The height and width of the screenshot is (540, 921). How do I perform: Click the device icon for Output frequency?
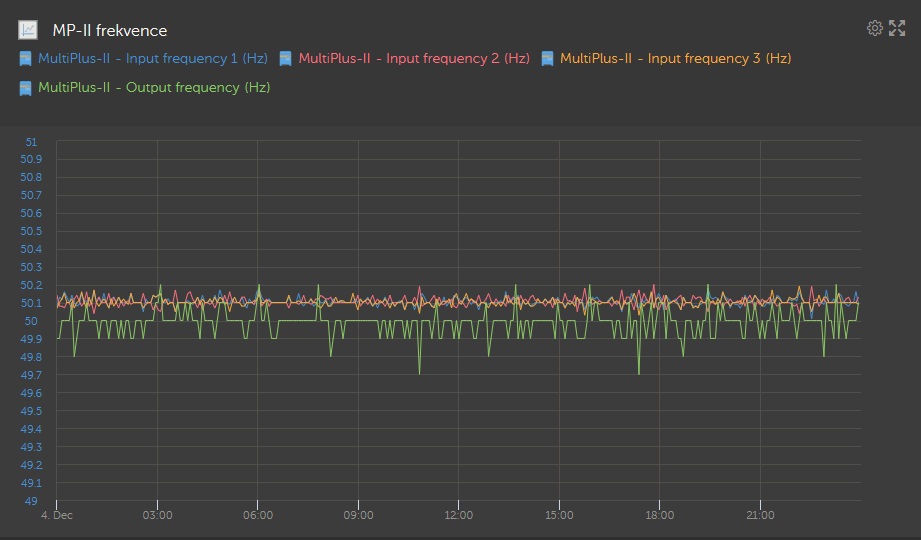pyautogui.click(x=26, y=88)
